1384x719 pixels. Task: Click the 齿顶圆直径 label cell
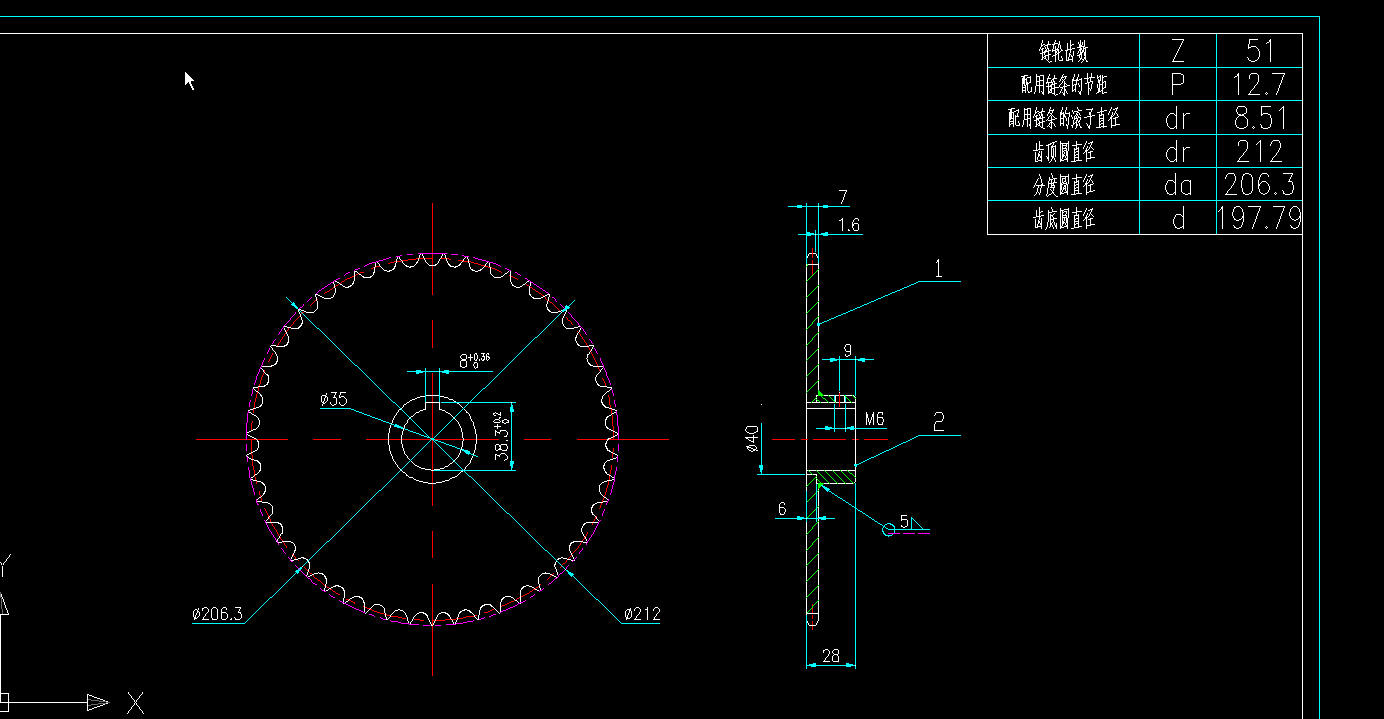point(1063,151)
